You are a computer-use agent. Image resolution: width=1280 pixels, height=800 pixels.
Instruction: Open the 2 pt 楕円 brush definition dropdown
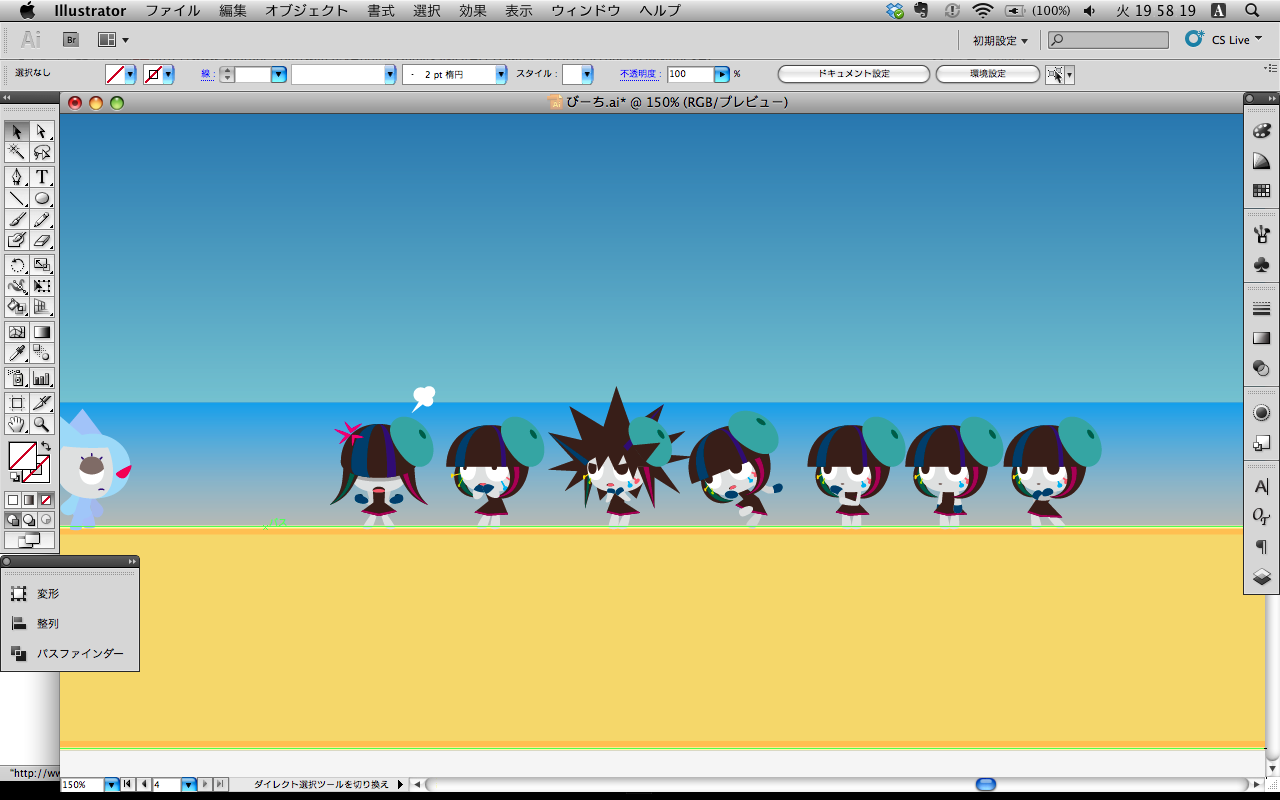pos(501,74)
